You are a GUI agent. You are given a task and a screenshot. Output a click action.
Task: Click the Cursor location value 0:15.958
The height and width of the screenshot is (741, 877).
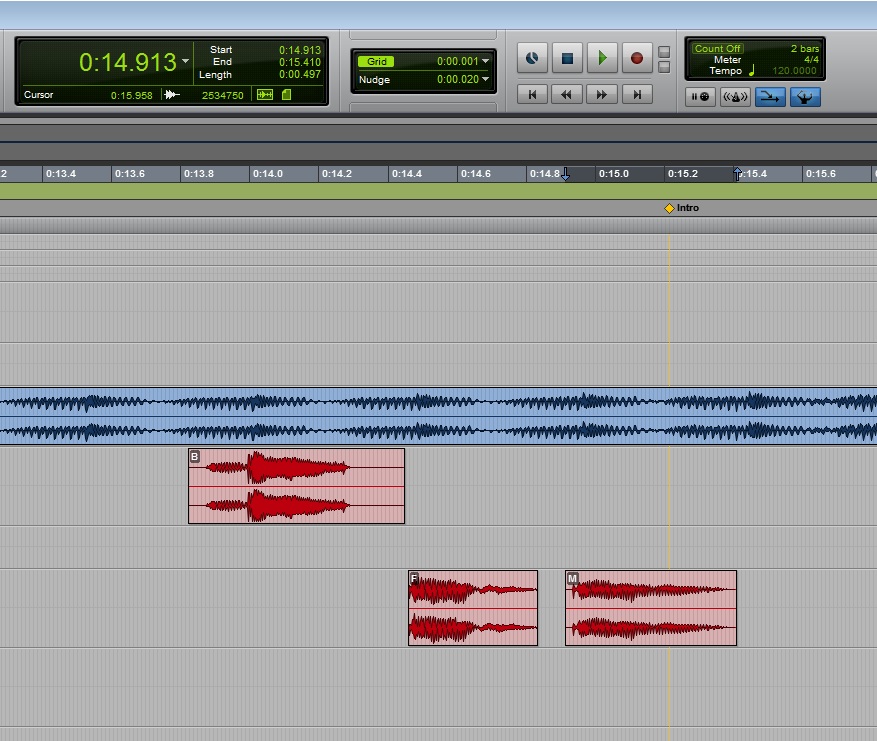tap(131, 95)
